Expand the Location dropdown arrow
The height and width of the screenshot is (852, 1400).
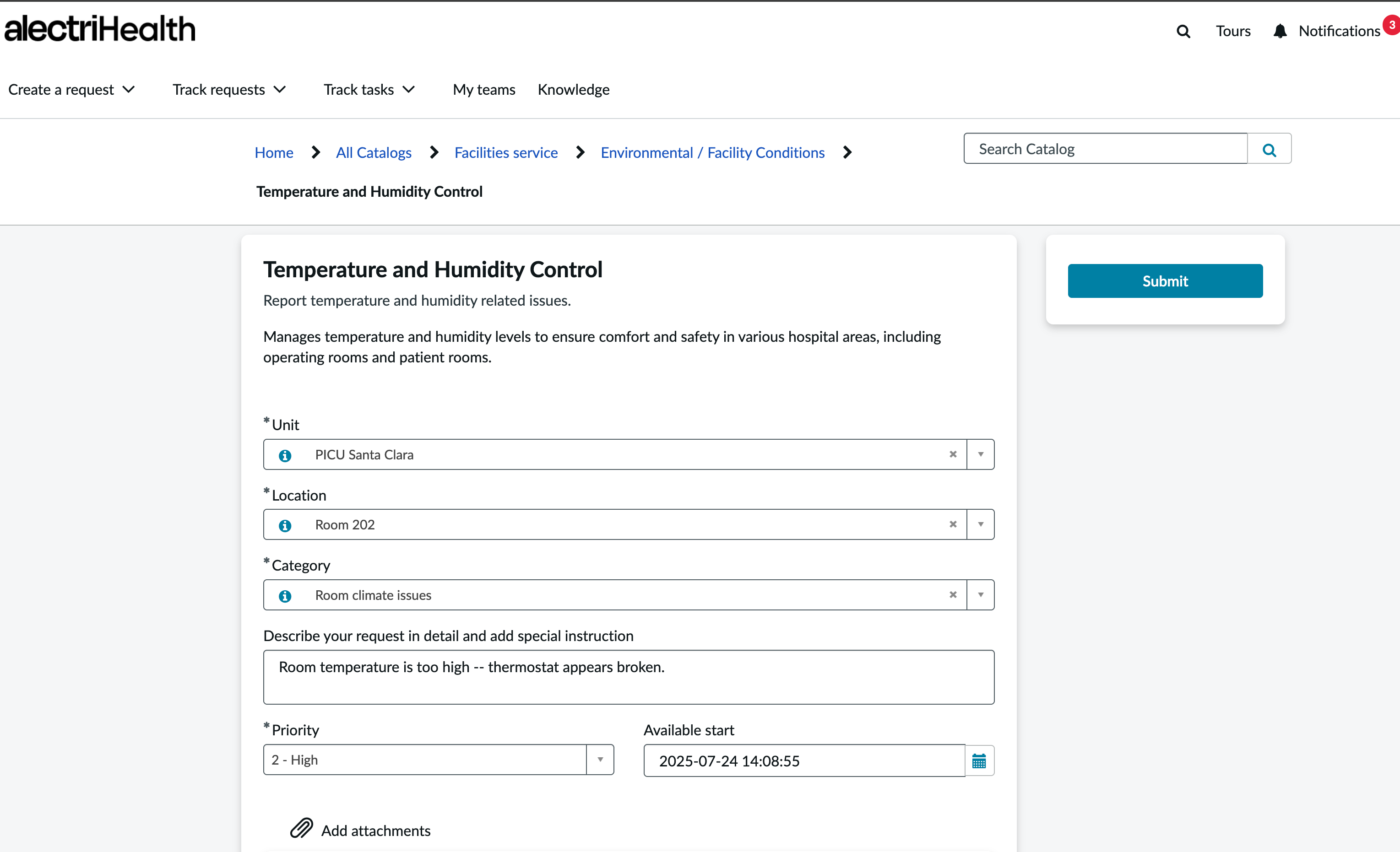(981, 524)
